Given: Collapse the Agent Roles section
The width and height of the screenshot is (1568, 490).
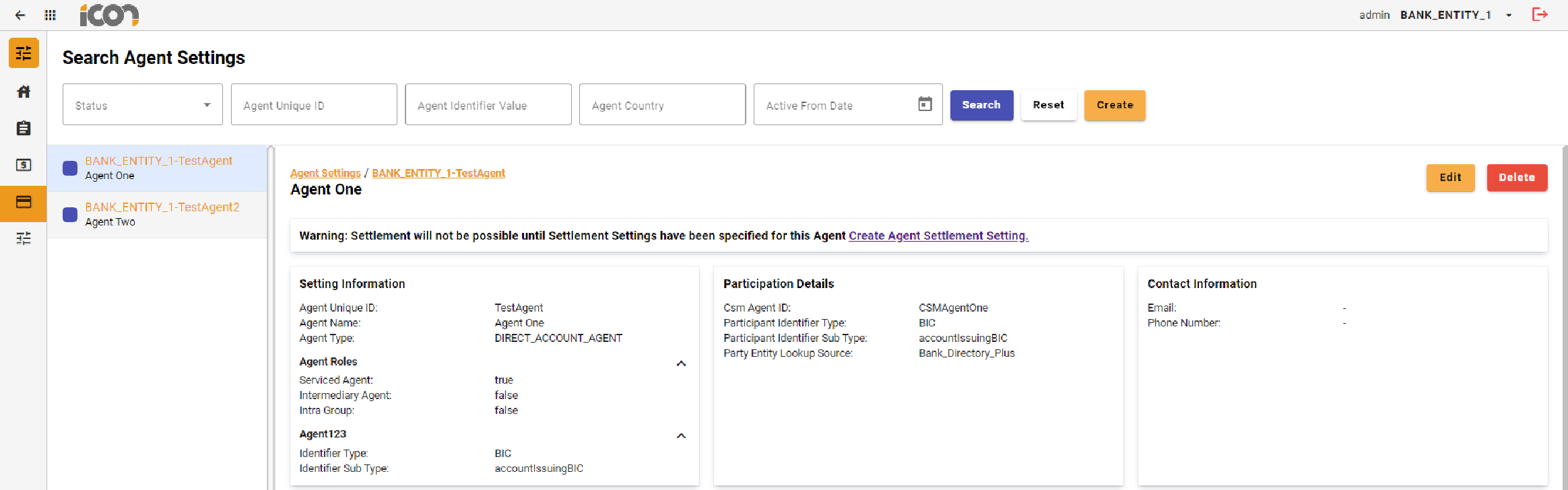Looking at the screenshot, I should (x=681, y=363).
